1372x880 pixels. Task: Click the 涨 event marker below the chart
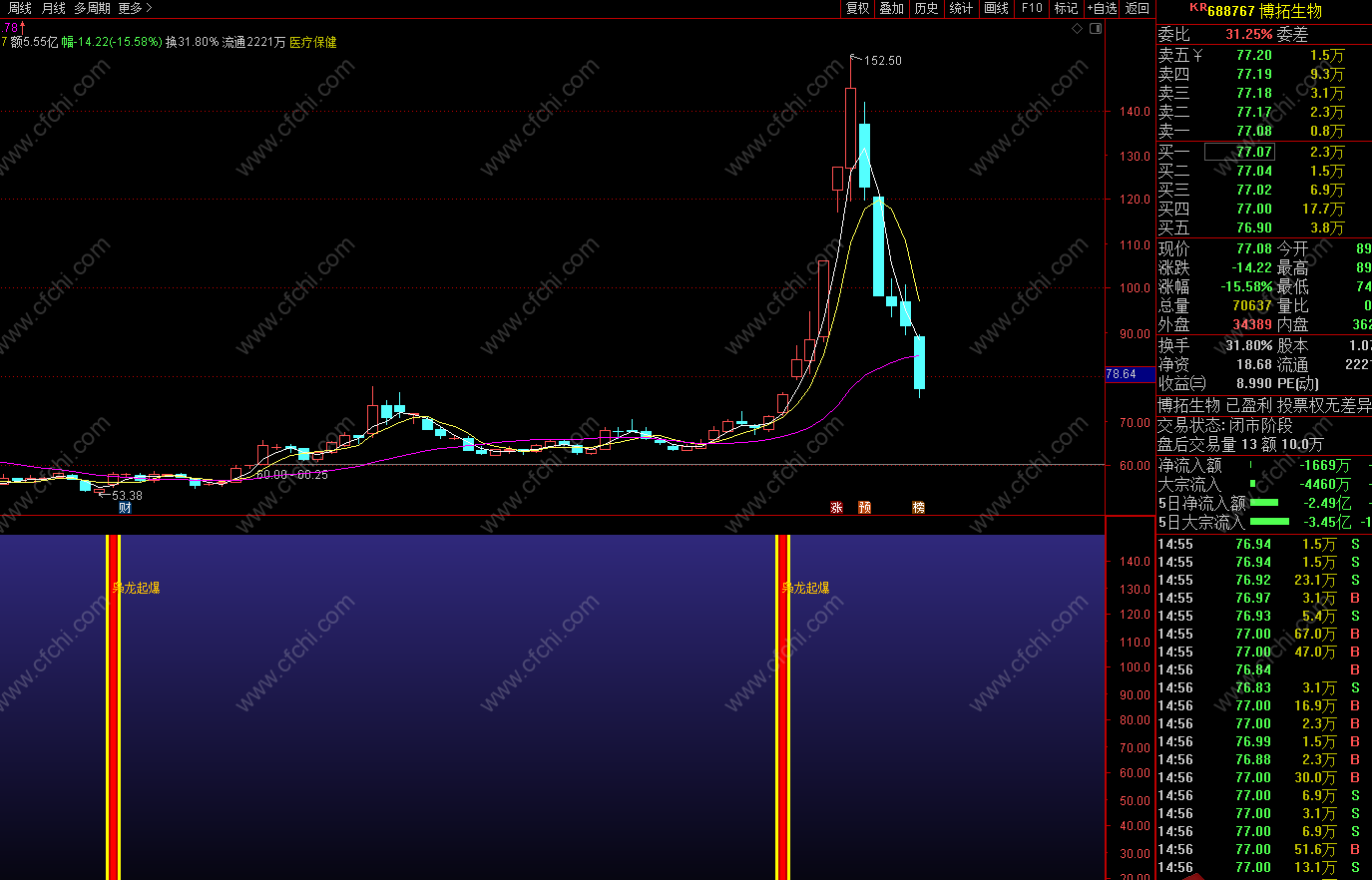coord(836,507)
